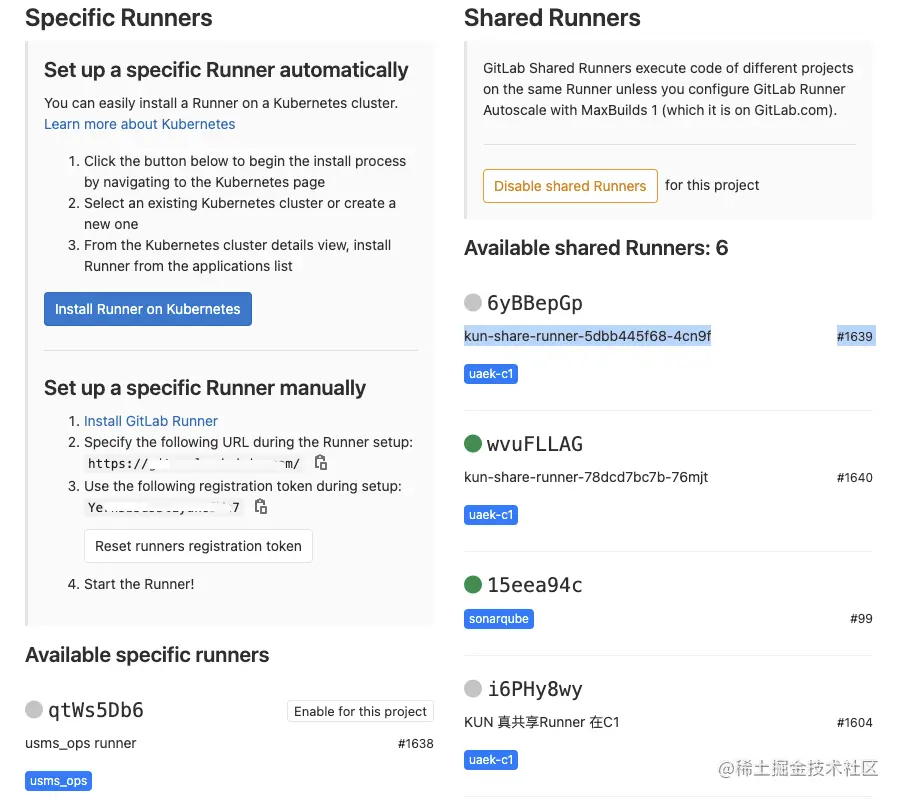
Task: Click the Available shared Runners: 6 heading
Action: pyautogui.click(x=596, y=248)
